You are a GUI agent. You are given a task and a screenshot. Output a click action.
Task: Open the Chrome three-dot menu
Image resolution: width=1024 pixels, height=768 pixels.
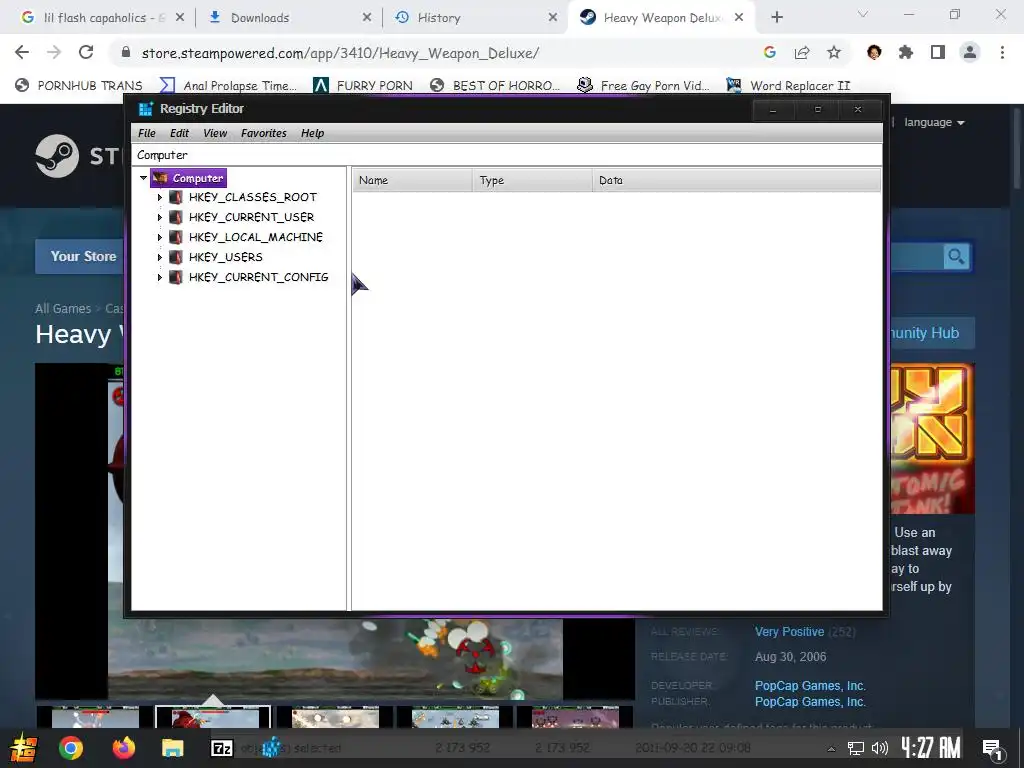[x=1002, y=53]
